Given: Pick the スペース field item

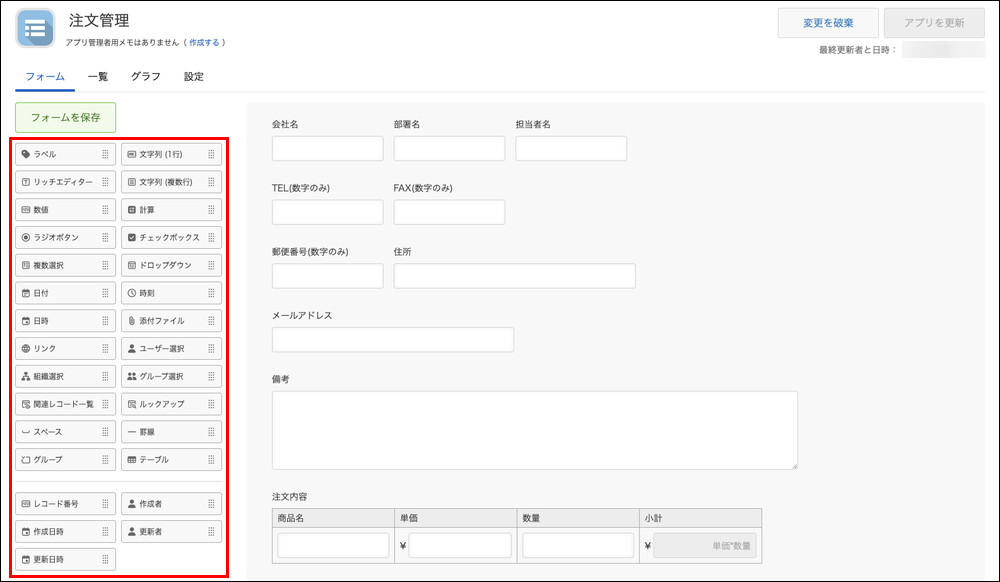Looking at the screenshot, I should [66, 432].
